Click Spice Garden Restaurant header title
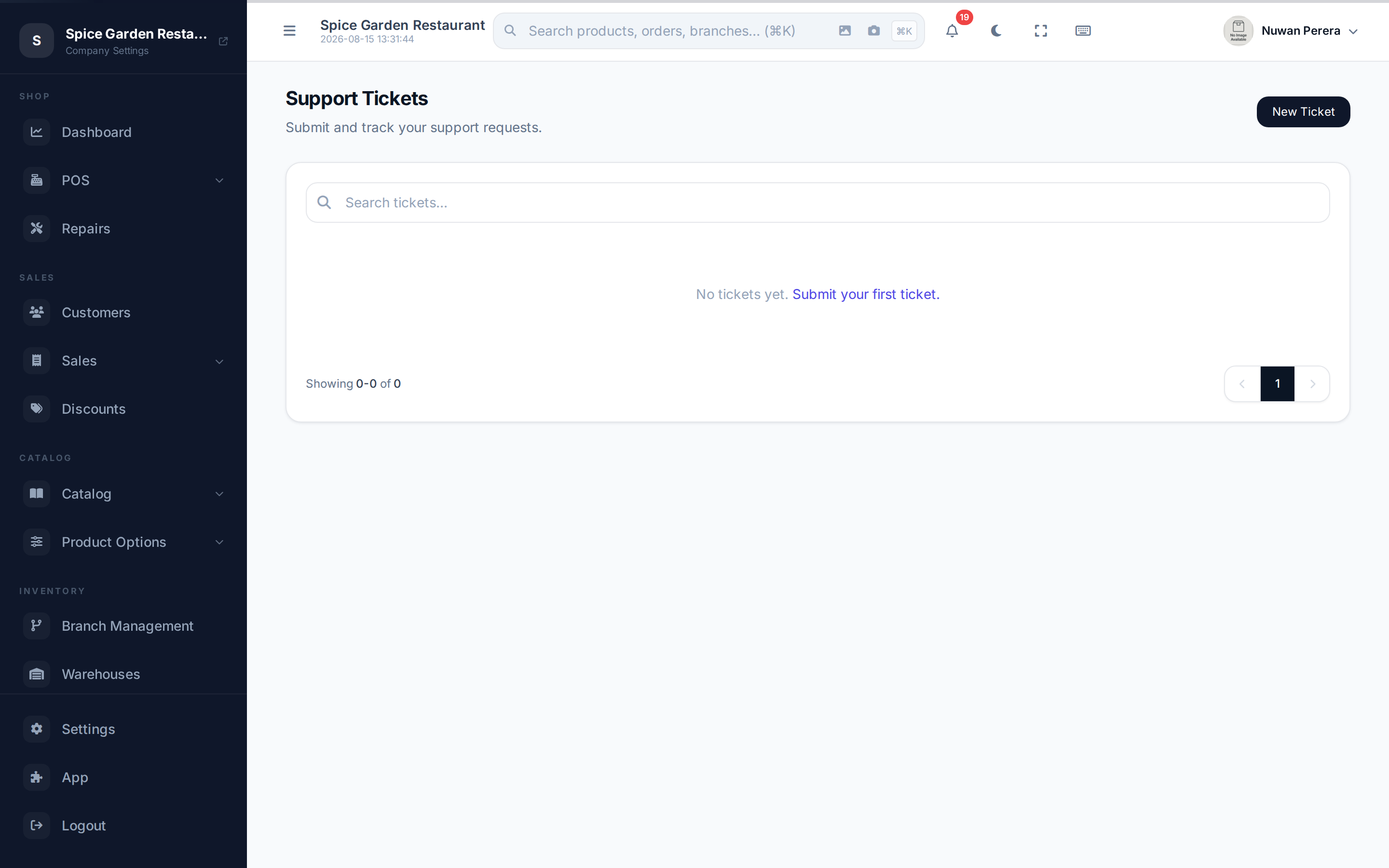The height and width of the screenshot is (868, 1389). tap(402, 25)
